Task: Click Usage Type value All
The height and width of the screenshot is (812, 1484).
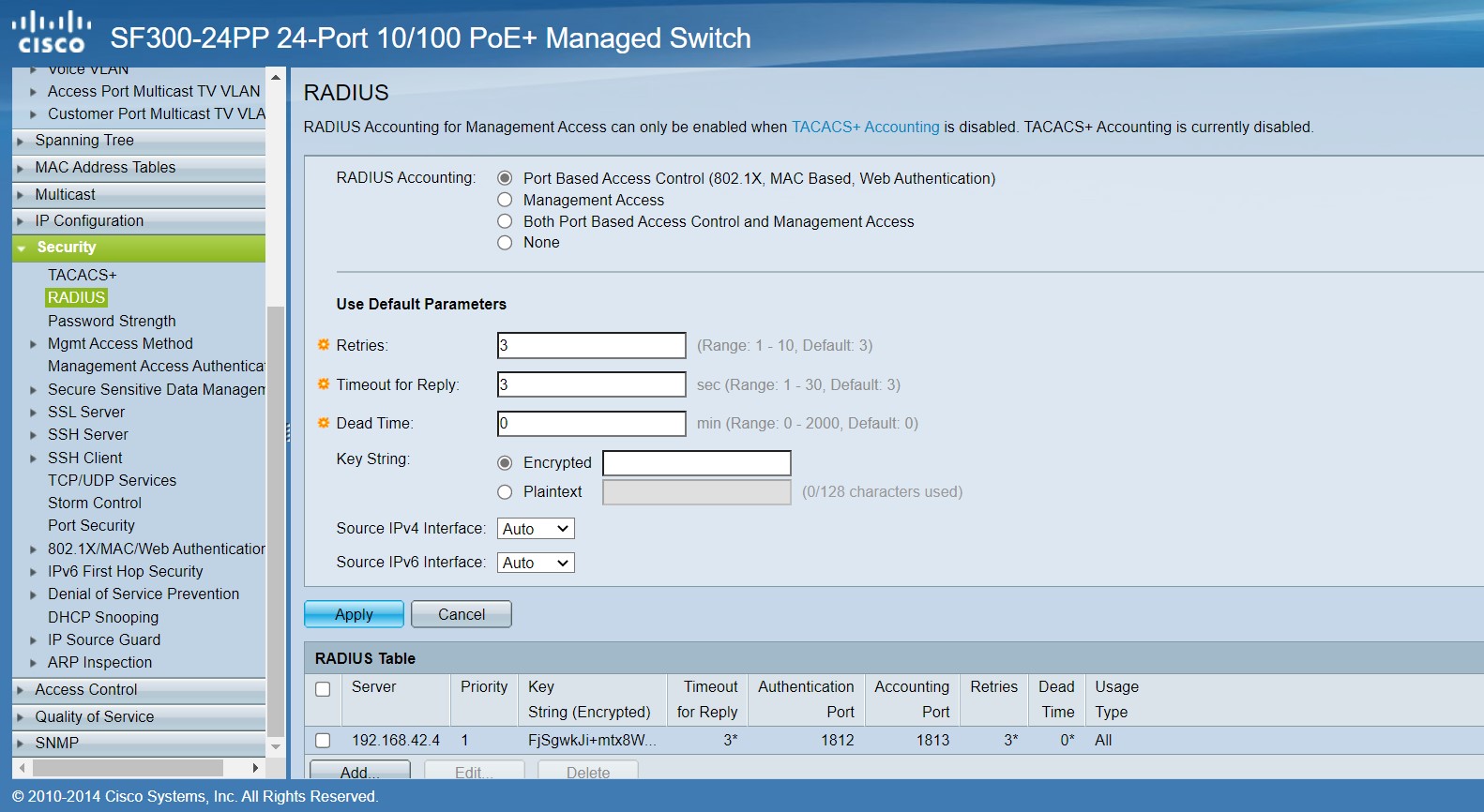Action: coord(1103,741)
